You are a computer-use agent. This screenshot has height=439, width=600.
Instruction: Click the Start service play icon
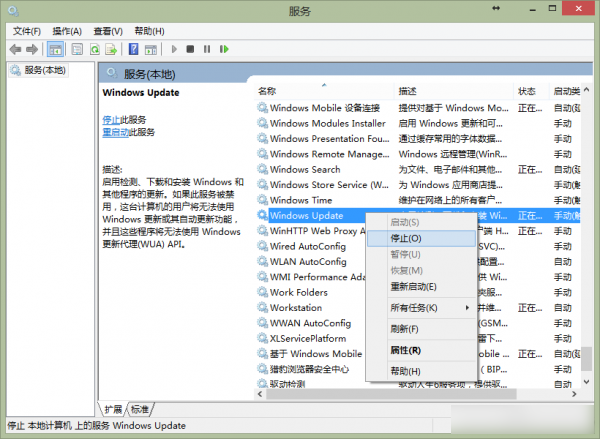tap(174, 49)
